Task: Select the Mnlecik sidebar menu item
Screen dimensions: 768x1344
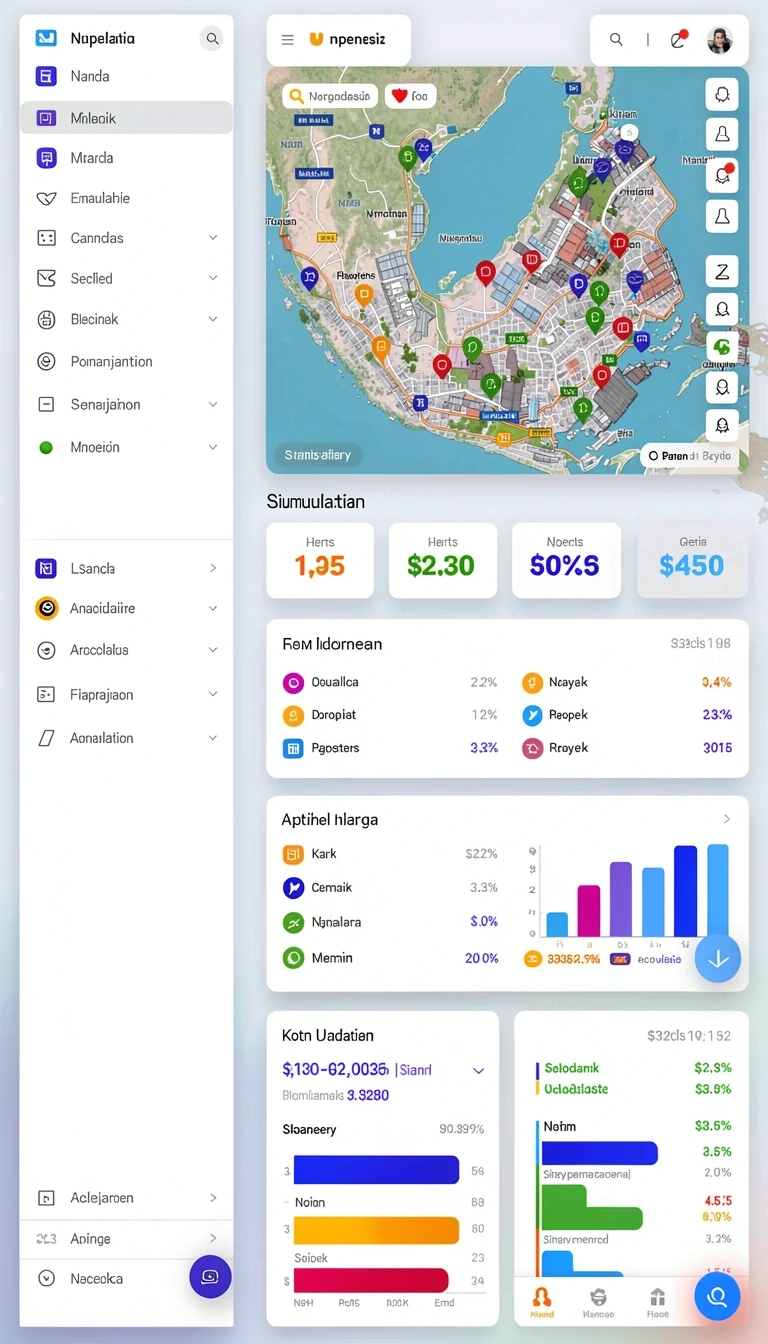Action: click(126, 118)
